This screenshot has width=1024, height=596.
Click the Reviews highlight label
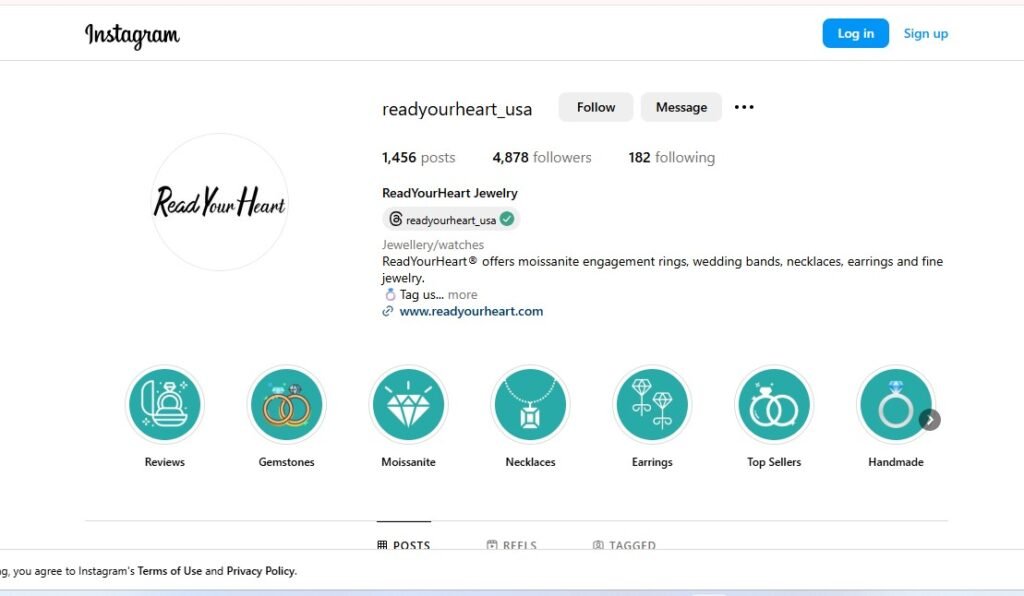165,462
